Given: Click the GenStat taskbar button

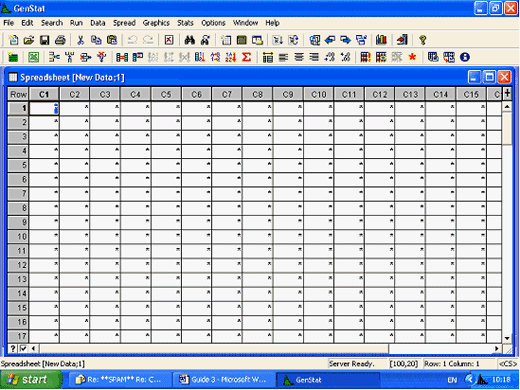Looking at the screenshot, I should click(x=328, y=380).
